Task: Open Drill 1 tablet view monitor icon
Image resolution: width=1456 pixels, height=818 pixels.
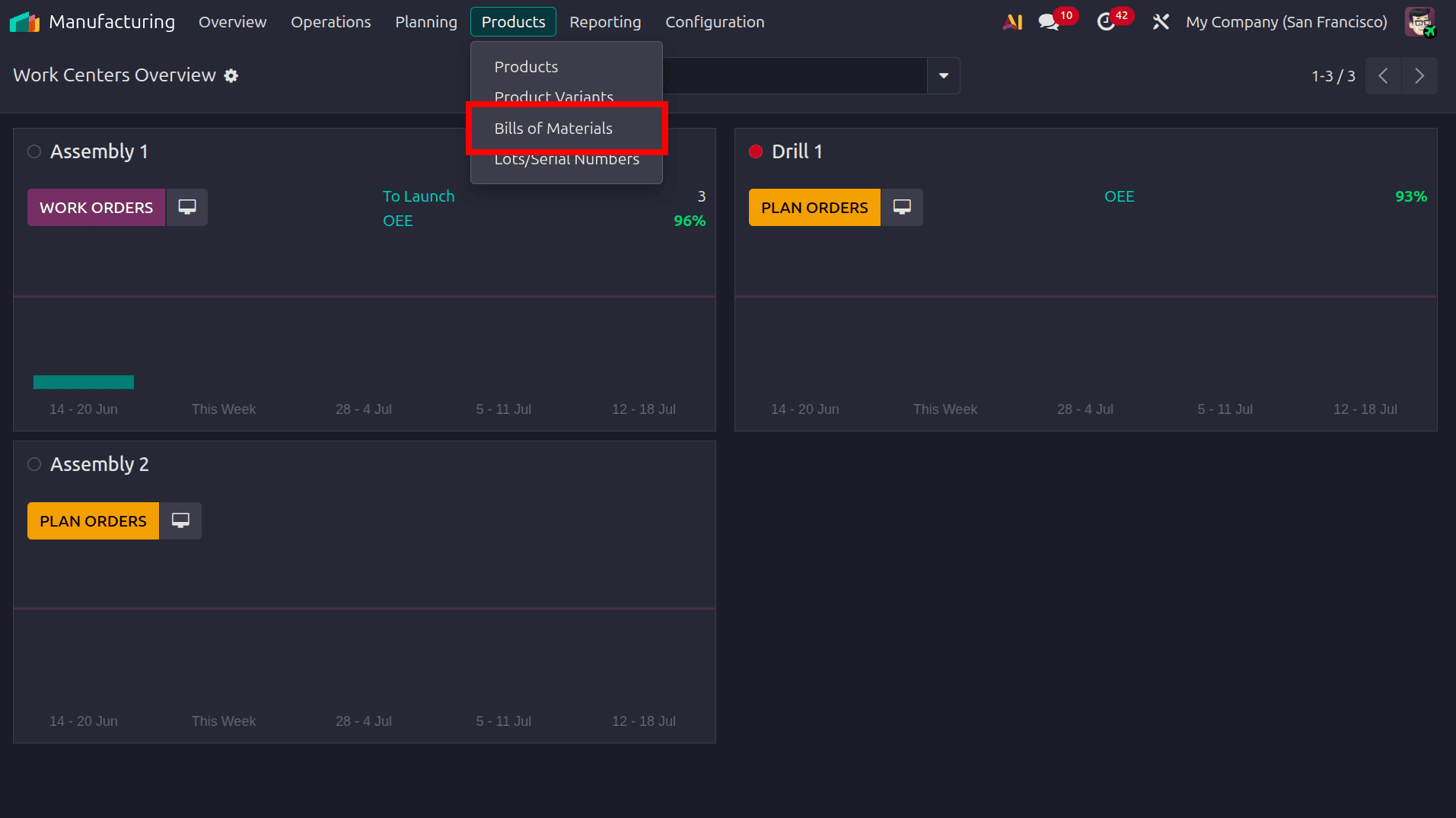Action: point(902,207)
